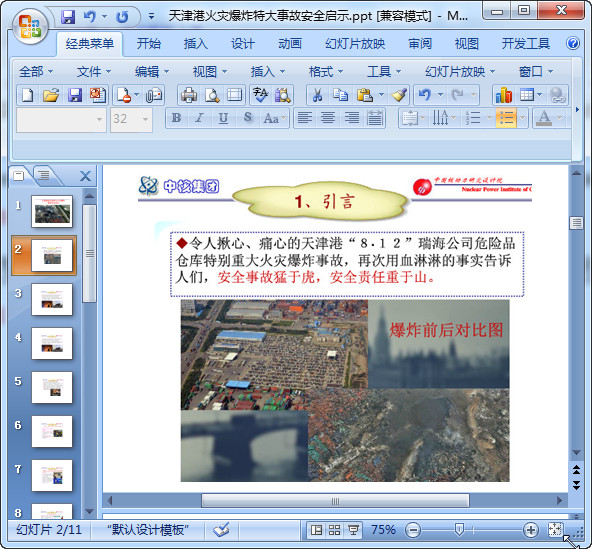Screen dimensions: 592x549
Task: Create a new blank presentation icon
Action: (28, 95)
